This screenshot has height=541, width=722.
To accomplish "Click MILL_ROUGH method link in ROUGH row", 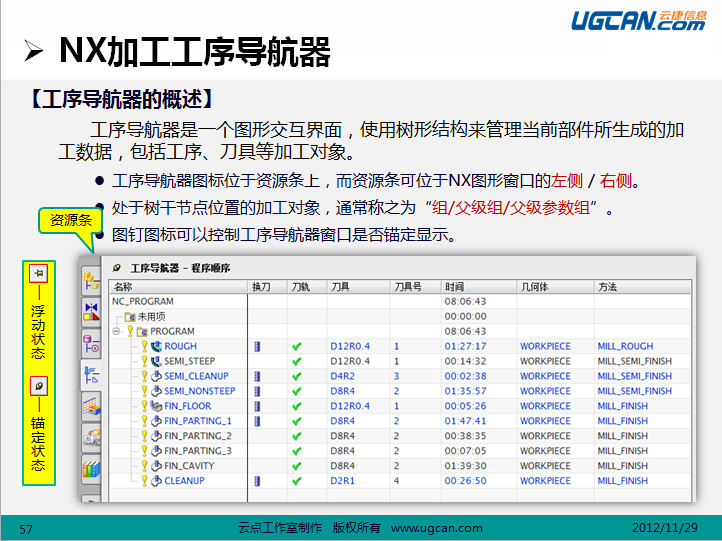I will pyautogui.click(x=625, y=346).
